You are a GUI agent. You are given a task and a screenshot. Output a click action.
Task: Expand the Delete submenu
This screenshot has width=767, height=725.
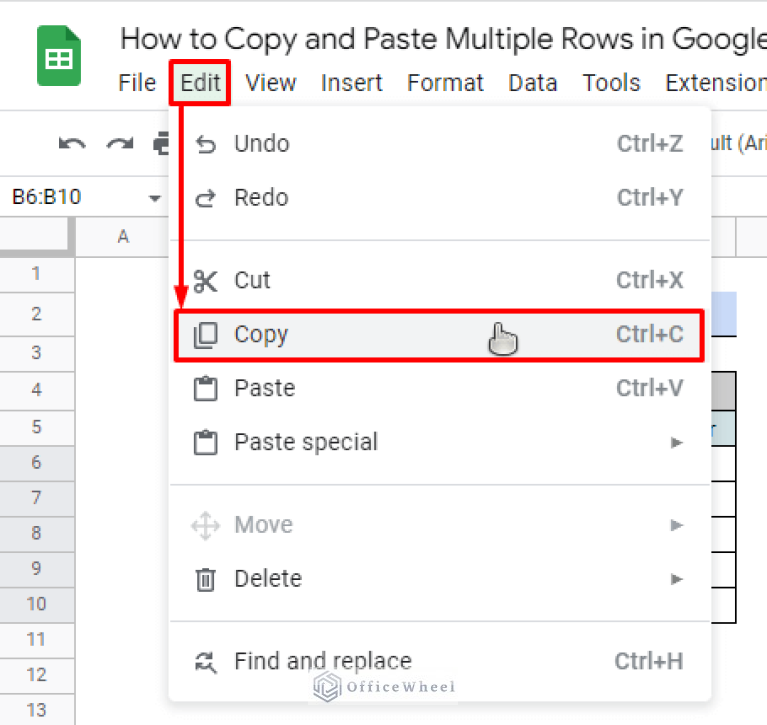pos(440,579)
